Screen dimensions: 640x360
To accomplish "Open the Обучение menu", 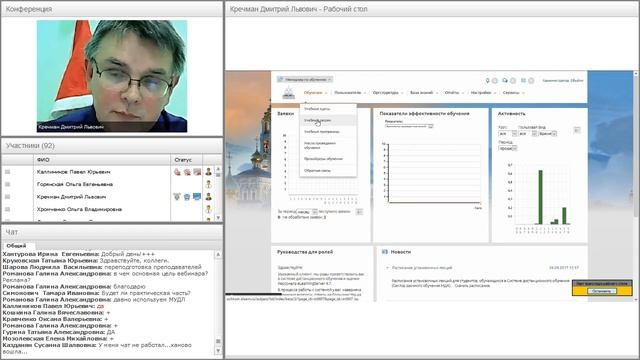I will (x=315, y=93).
